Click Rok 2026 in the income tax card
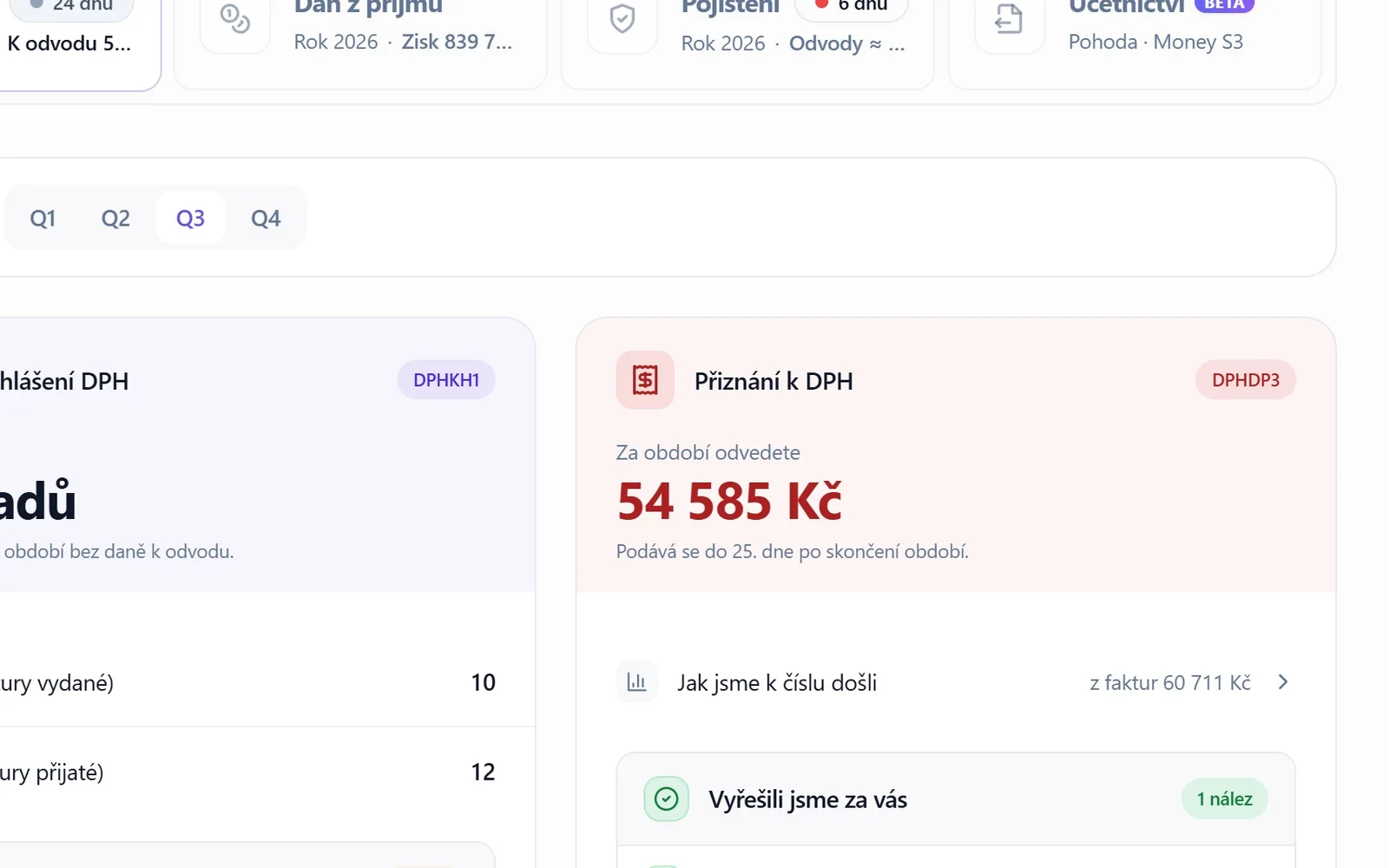 click(336, 42)
